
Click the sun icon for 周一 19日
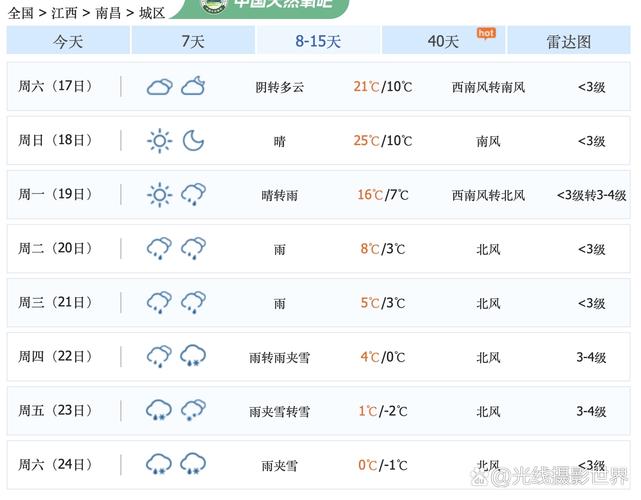pyautogui.click(x=159, y=195)
